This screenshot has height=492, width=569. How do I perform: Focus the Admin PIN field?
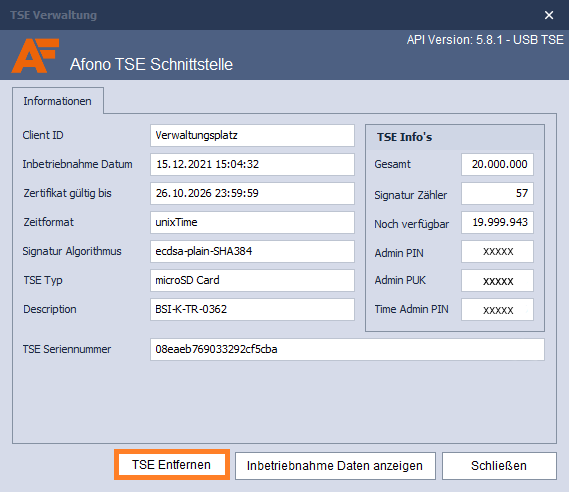coord(497,251)
